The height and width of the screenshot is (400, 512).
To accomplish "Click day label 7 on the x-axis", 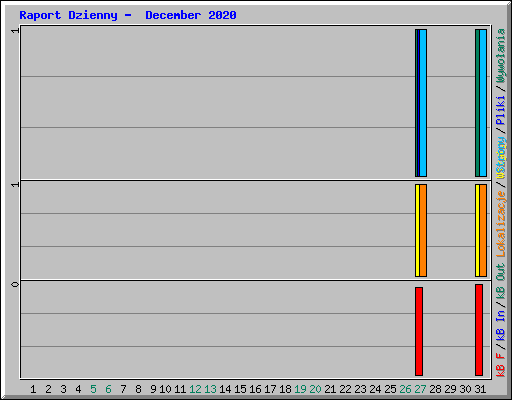I will point(123,389).
